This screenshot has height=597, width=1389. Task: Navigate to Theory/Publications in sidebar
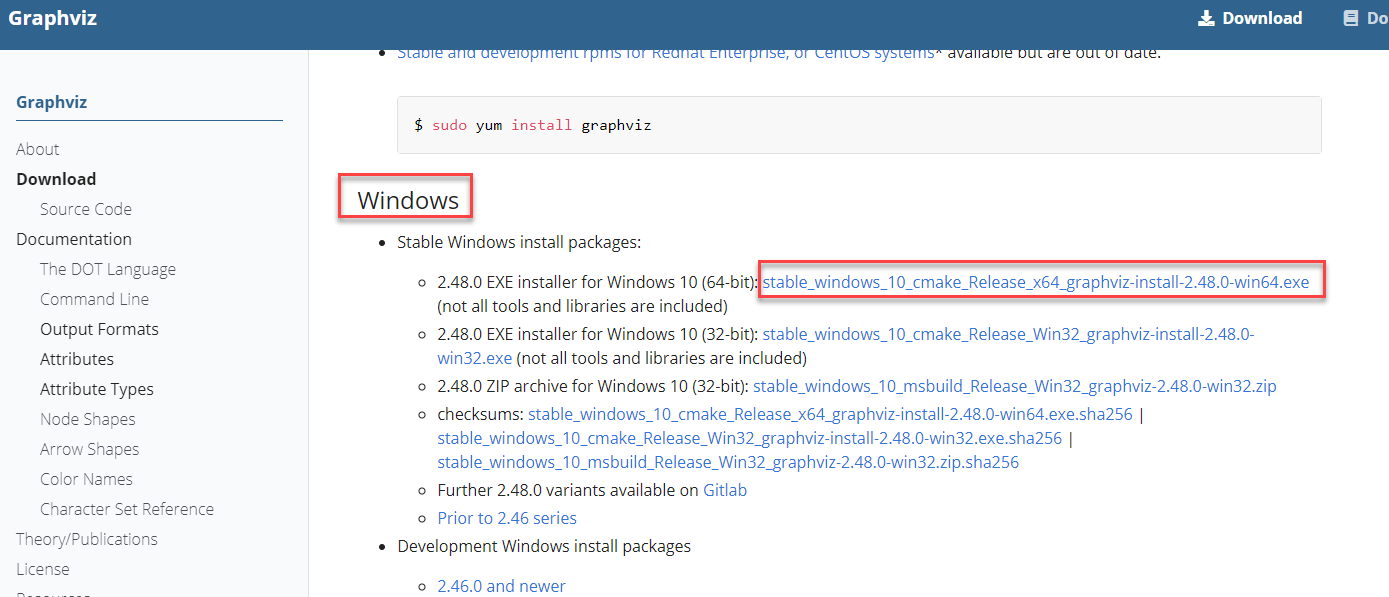tap(87, 539)
